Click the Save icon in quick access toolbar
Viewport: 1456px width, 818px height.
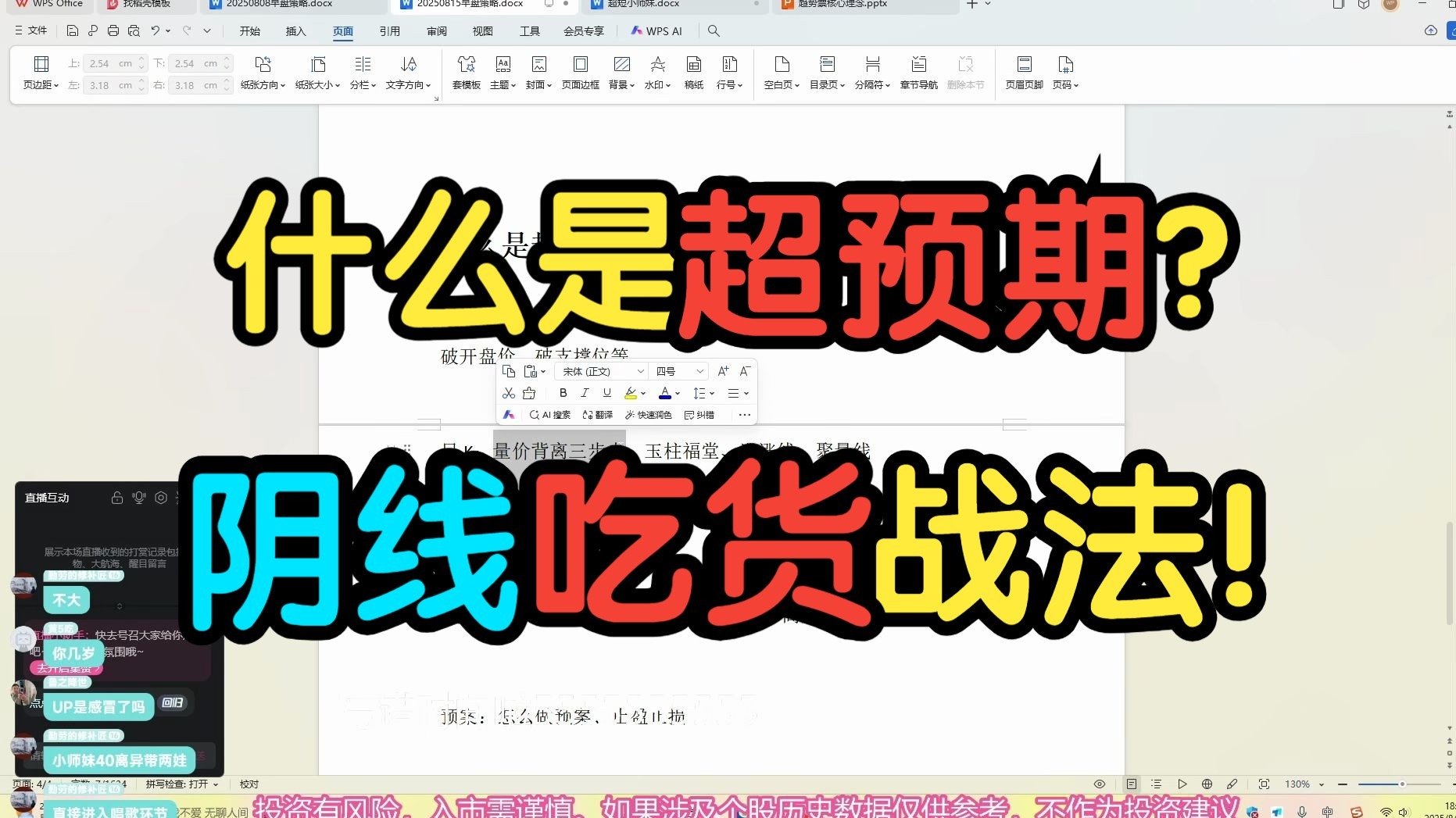click(x=73, y=31)
